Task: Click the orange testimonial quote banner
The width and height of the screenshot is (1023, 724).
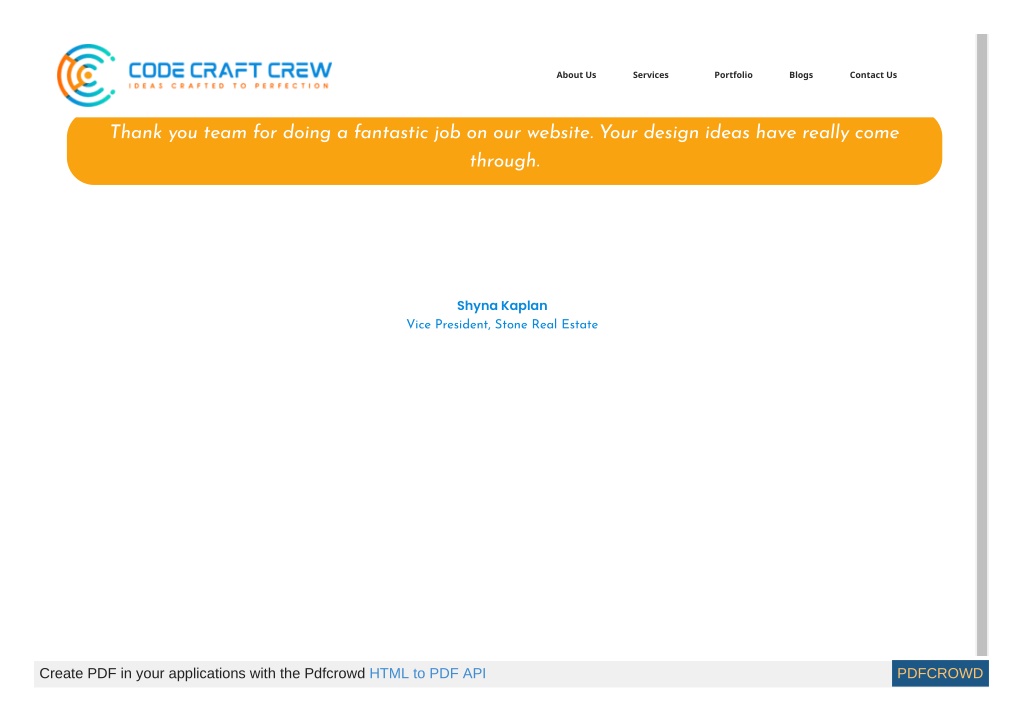Action: 504,151
